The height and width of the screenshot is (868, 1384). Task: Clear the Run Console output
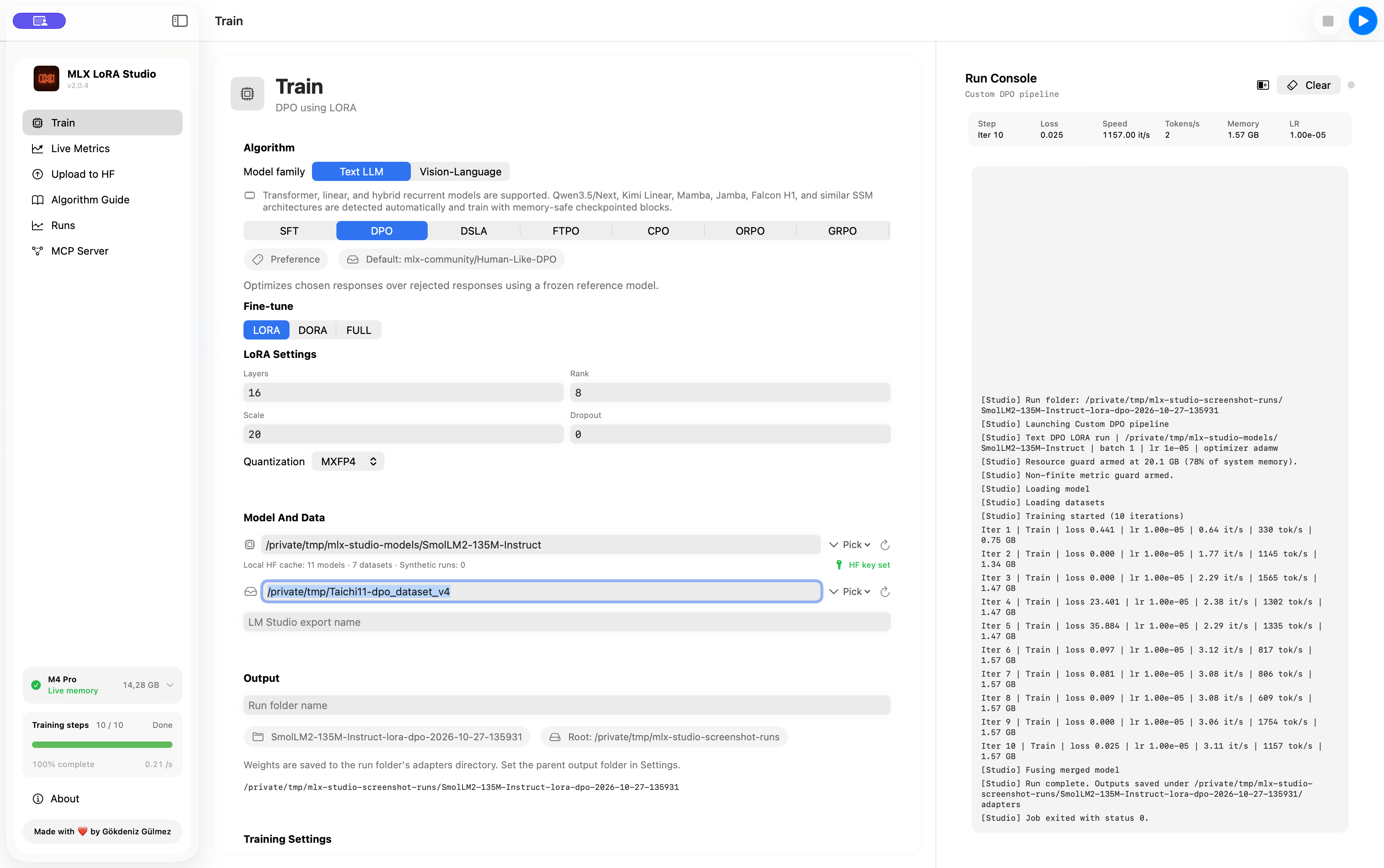(x=1308, y=85)
